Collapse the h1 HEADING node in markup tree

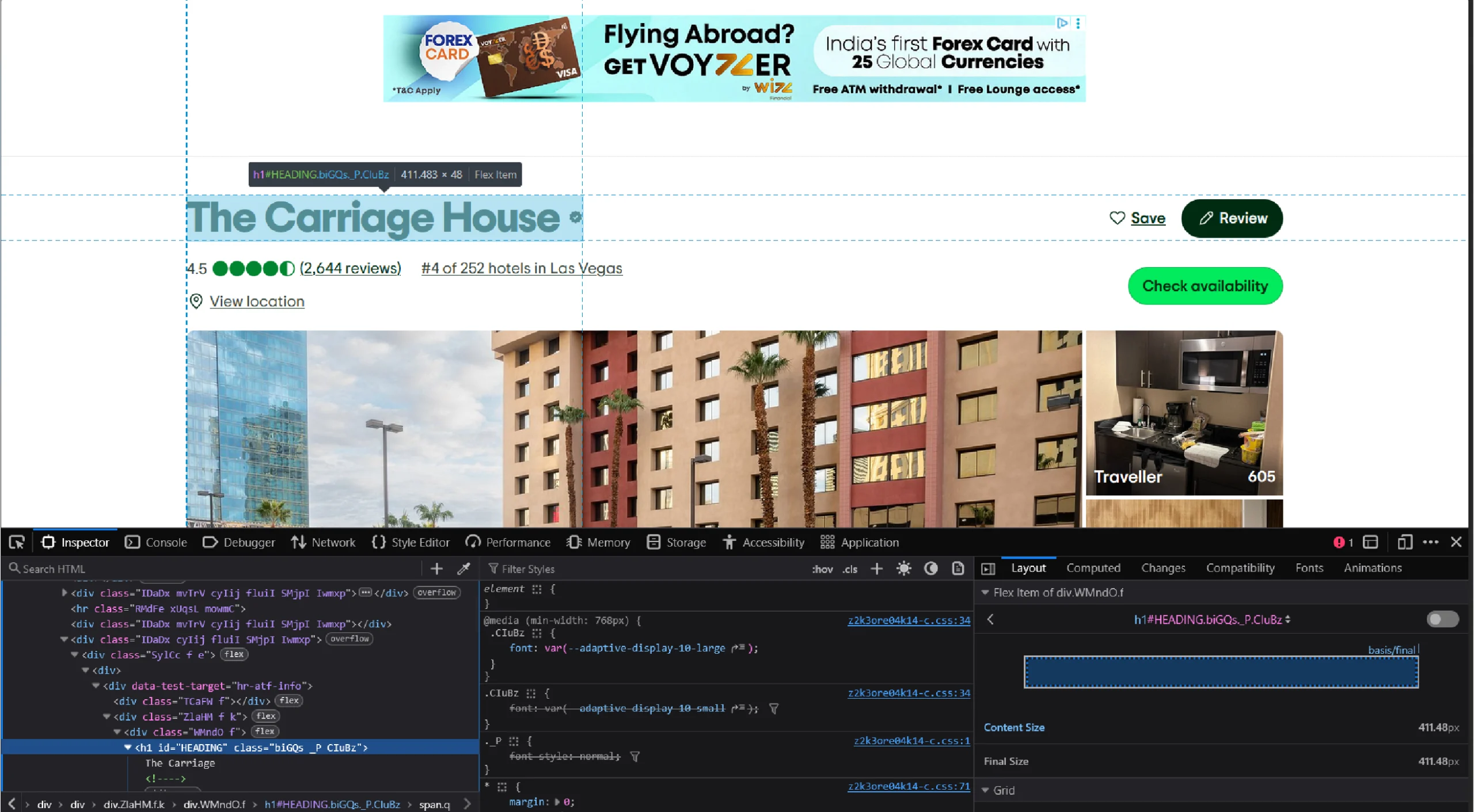127,747
